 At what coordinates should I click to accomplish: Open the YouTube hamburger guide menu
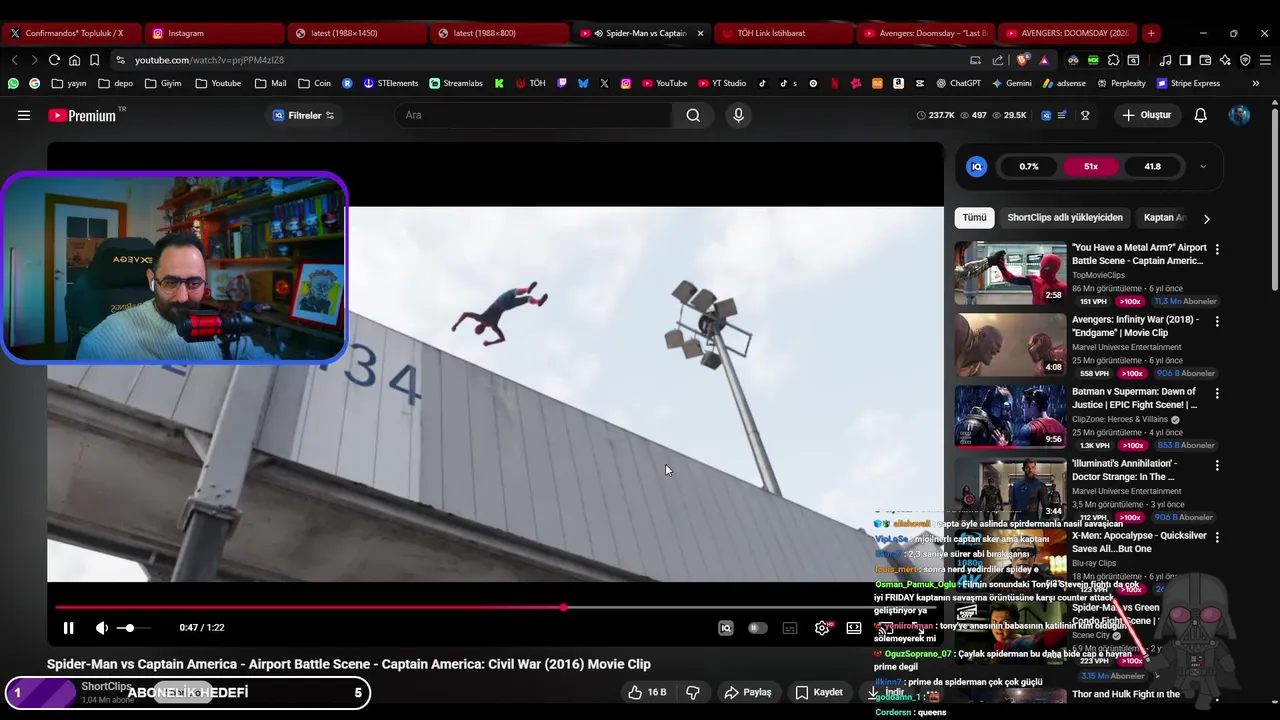(24, 115)
